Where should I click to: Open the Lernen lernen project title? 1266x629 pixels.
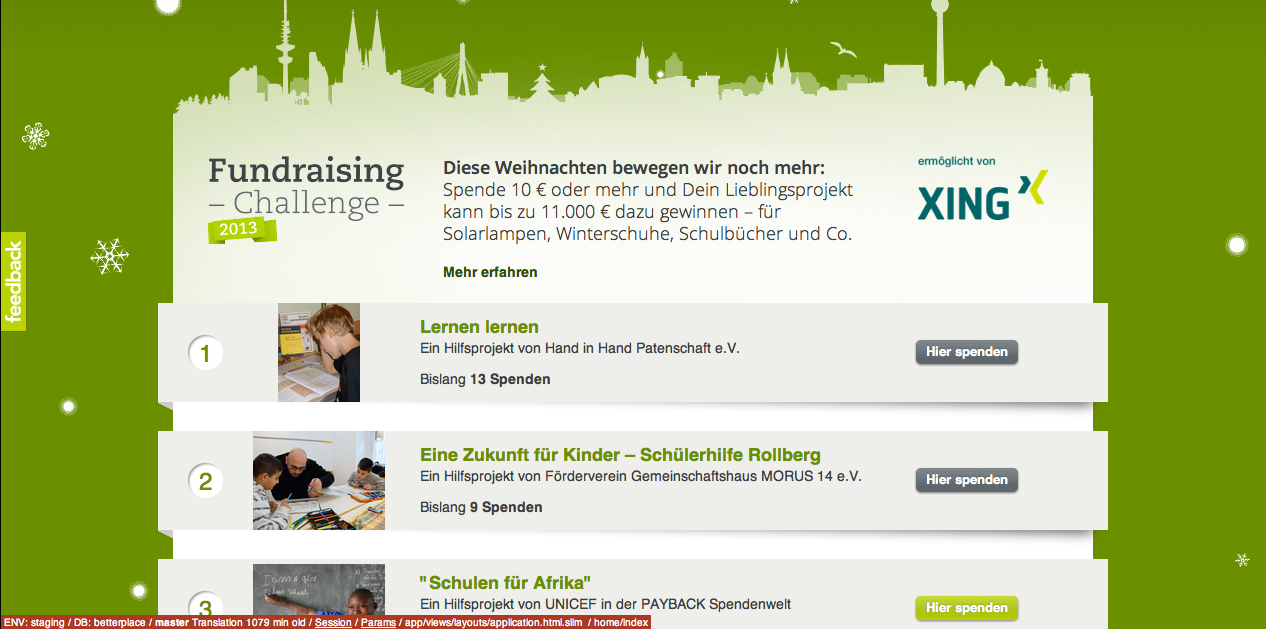[x=479, y=327]
